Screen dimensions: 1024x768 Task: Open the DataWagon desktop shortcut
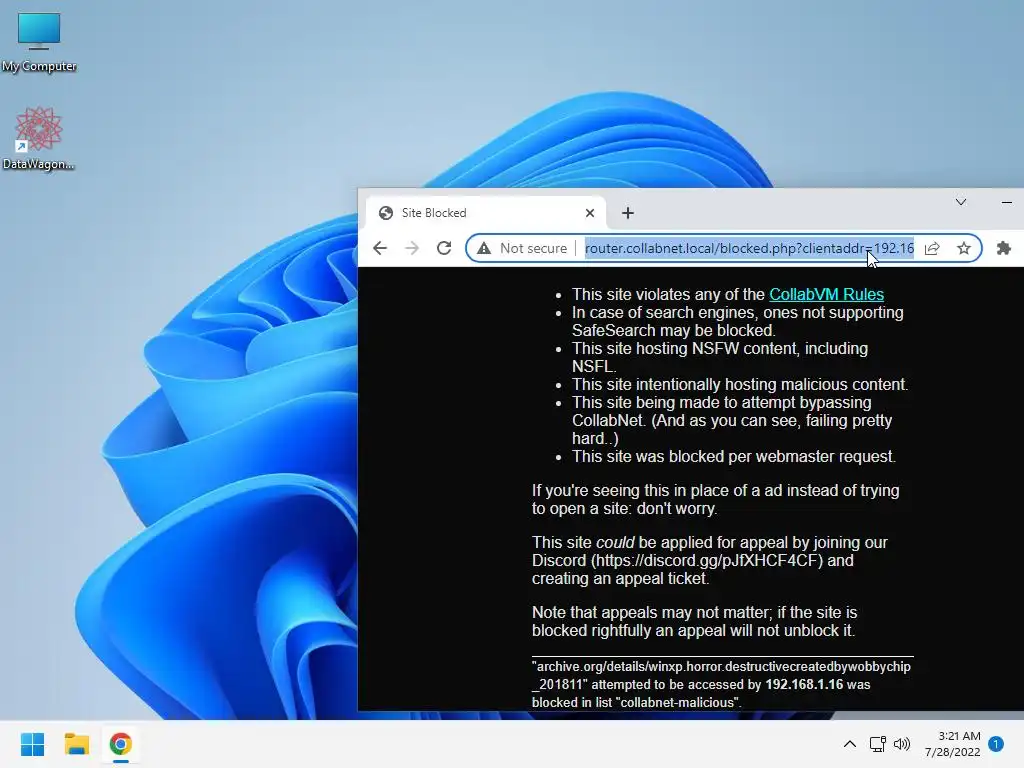(x=38, y=138)
